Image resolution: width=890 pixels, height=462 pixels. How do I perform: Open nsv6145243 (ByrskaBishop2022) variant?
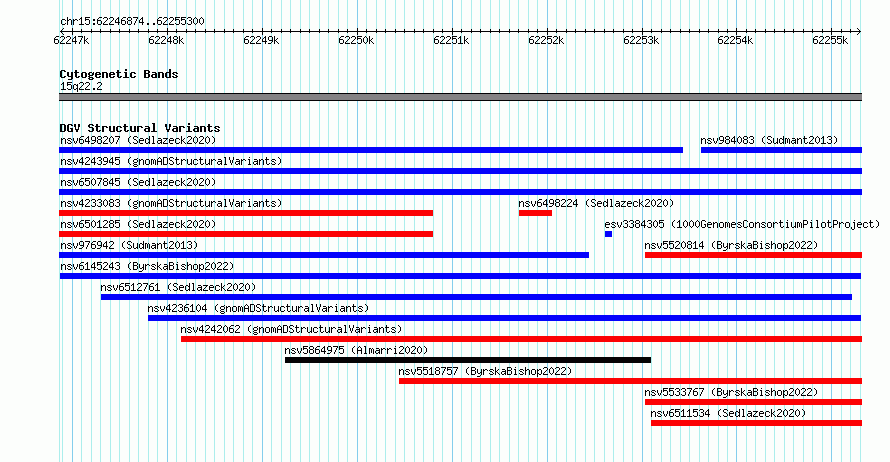point(147,266)
